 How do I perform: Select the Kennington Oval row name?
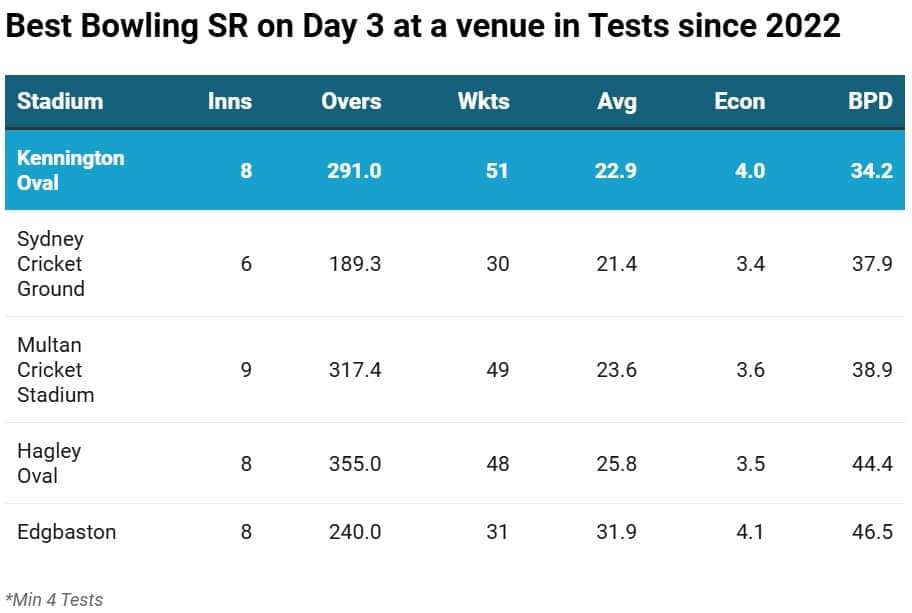tap(70, 170)
